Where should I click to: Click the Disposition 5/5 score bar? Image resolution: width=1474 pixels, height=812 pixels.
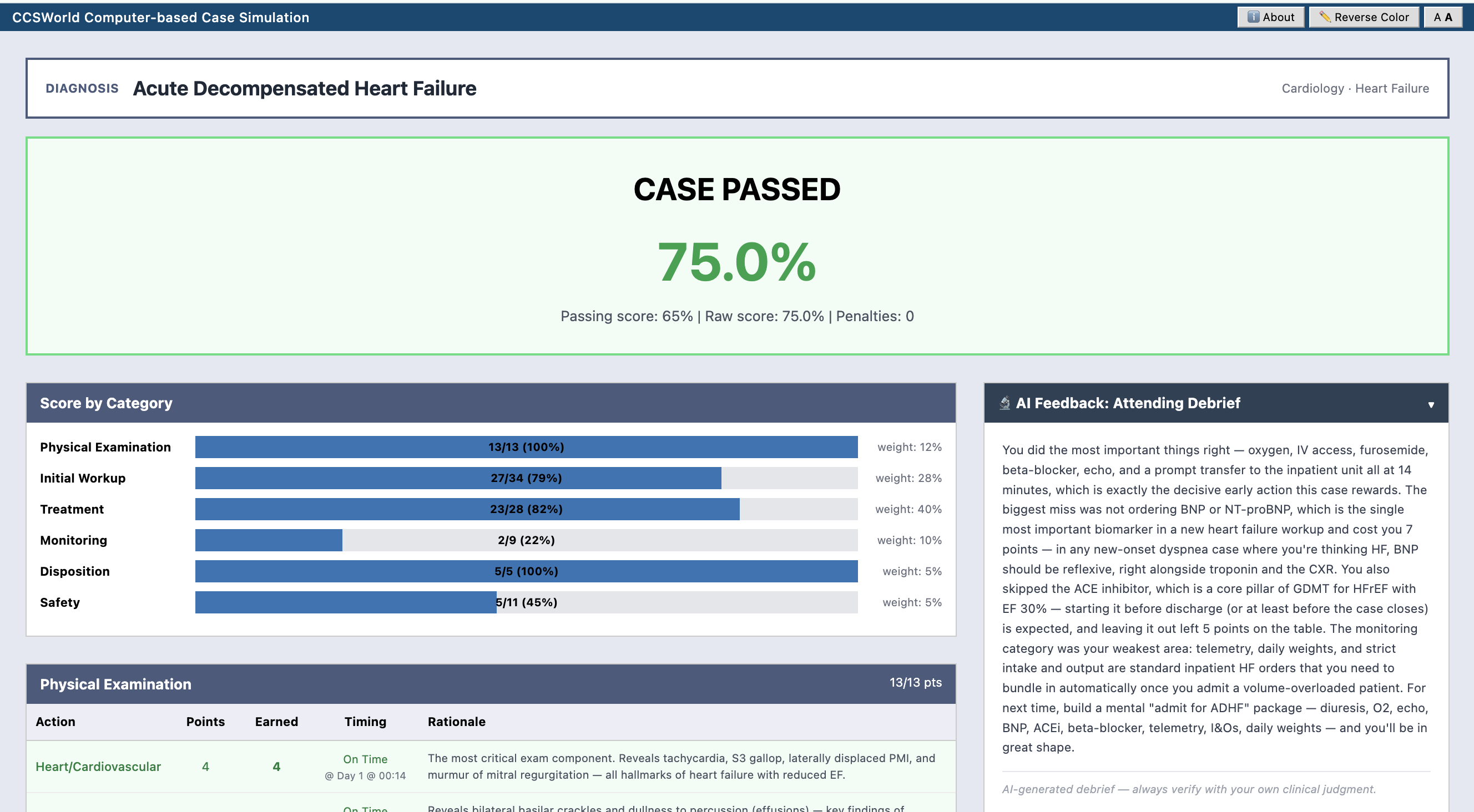point(526,571)
